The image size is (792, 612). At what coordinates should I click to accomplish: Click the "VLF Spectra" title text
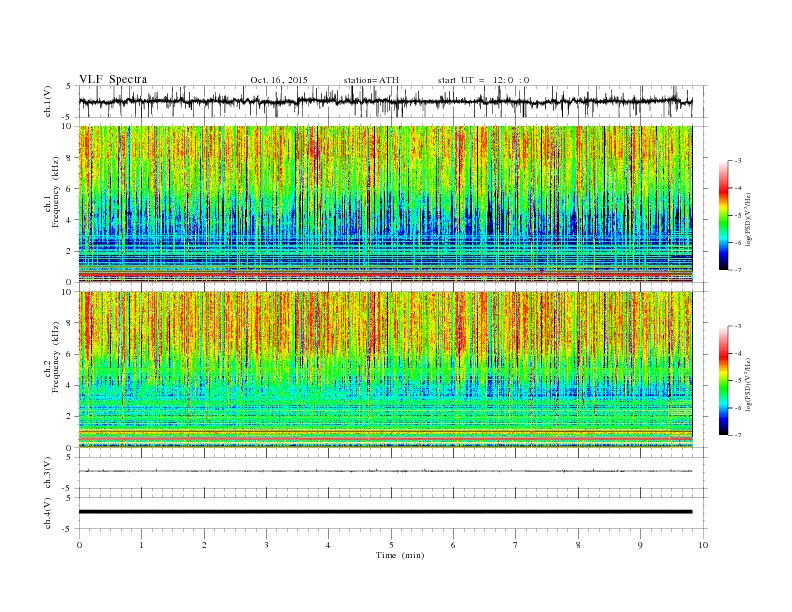tap(113, 80)
